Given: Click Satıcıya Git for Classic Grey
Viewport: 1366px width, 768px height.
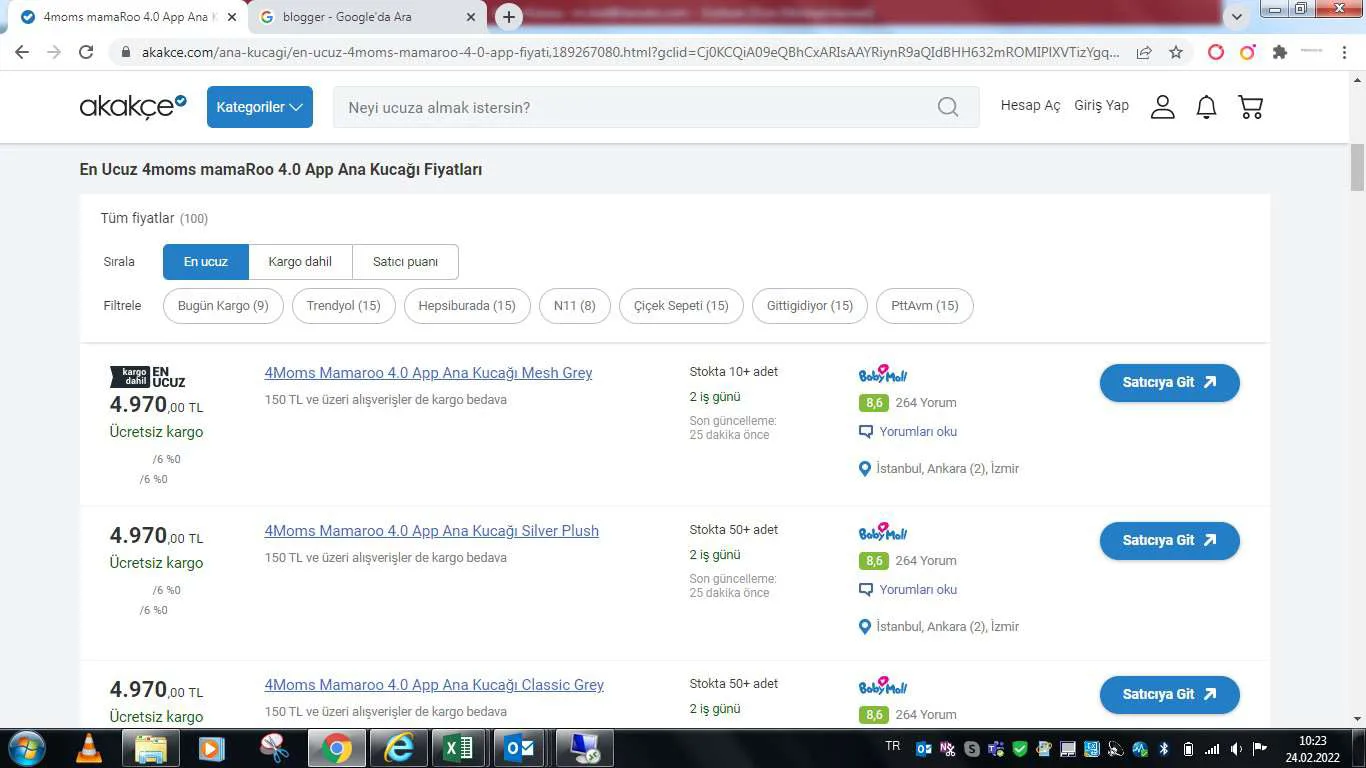Looking at the screenshot, I should pos(1170,694).
